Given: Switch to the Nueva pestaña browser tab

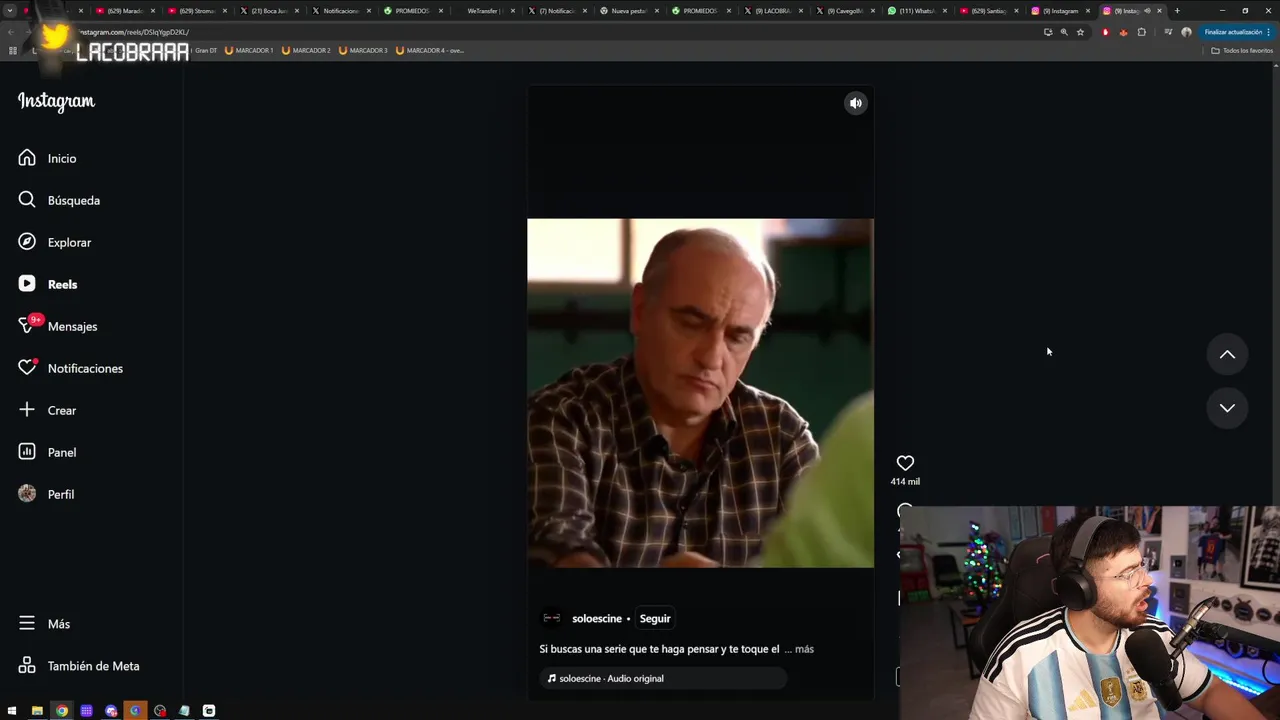Looking at the screenshot, I should [x=628, y=11].
